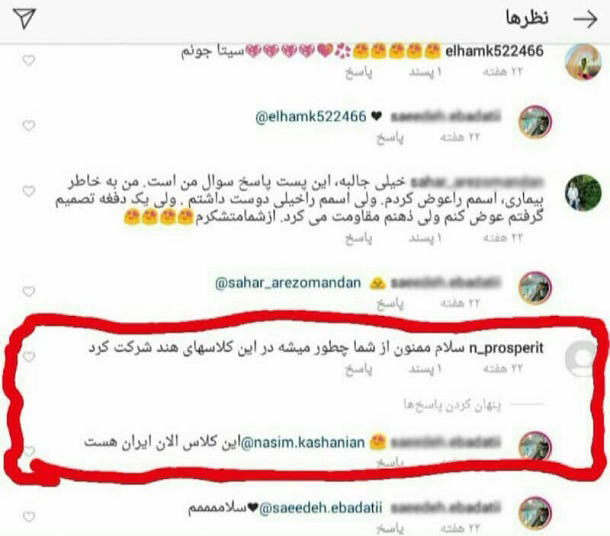Image resolution: width=610 pixels, height=536 pixels.
Task: Open the @elhamk522466 mention link
Action: tap(311, 116)
